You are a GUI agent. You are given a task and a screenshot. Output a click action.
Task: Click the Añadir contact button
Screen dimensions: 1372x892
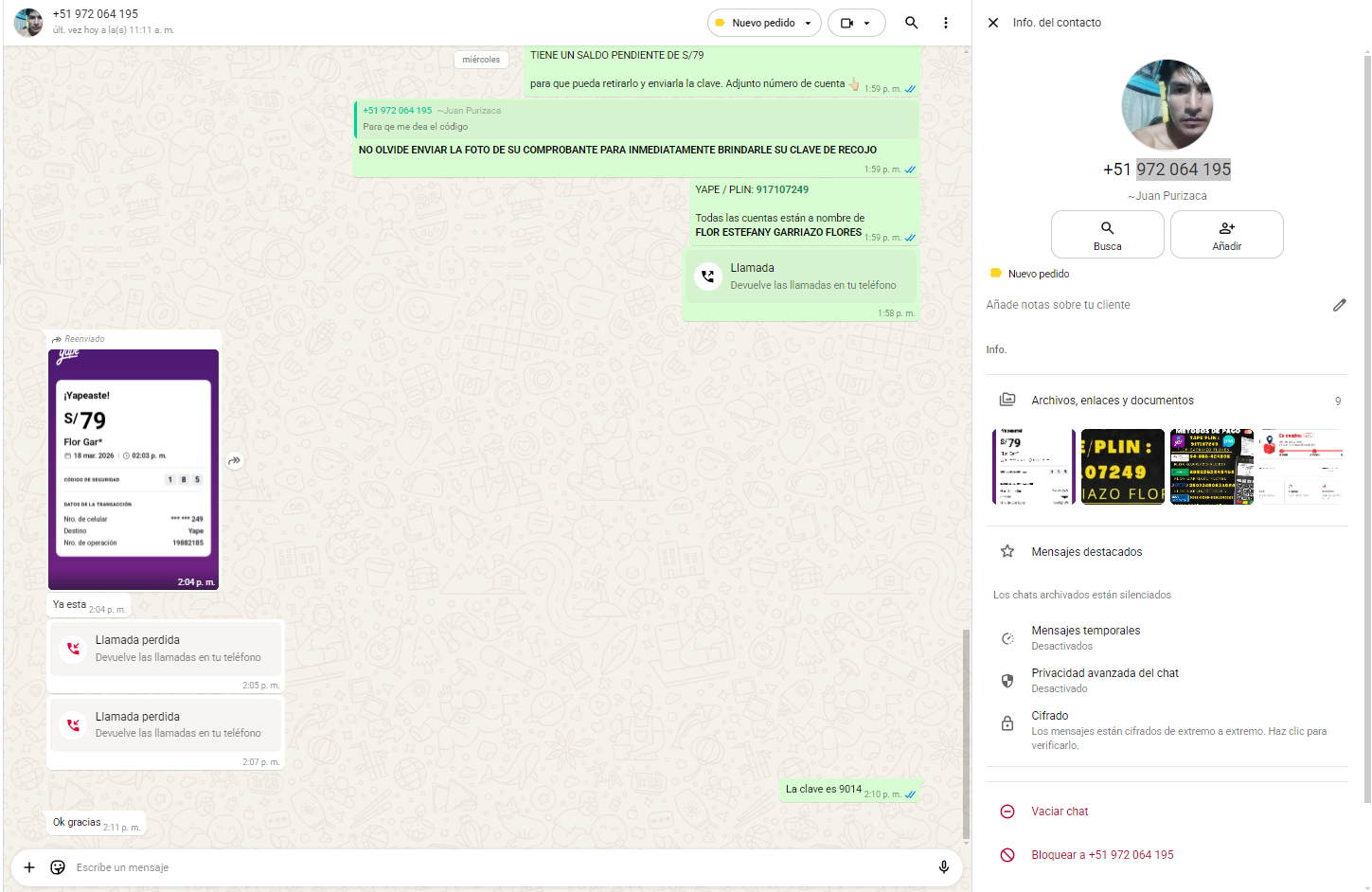(x=1226, y=235)
